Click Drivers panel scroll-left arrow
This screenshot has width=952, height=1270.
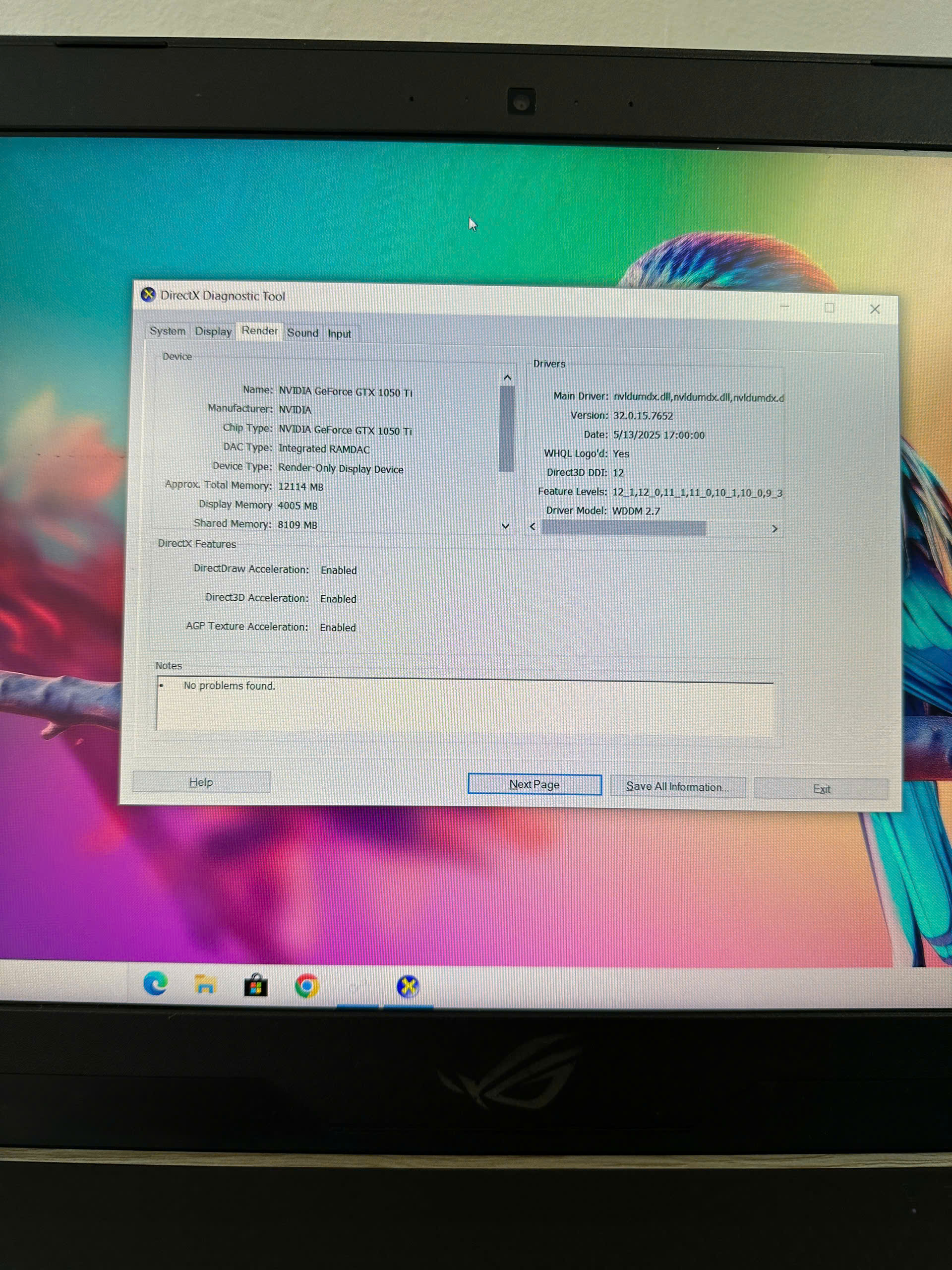(533, 526)
